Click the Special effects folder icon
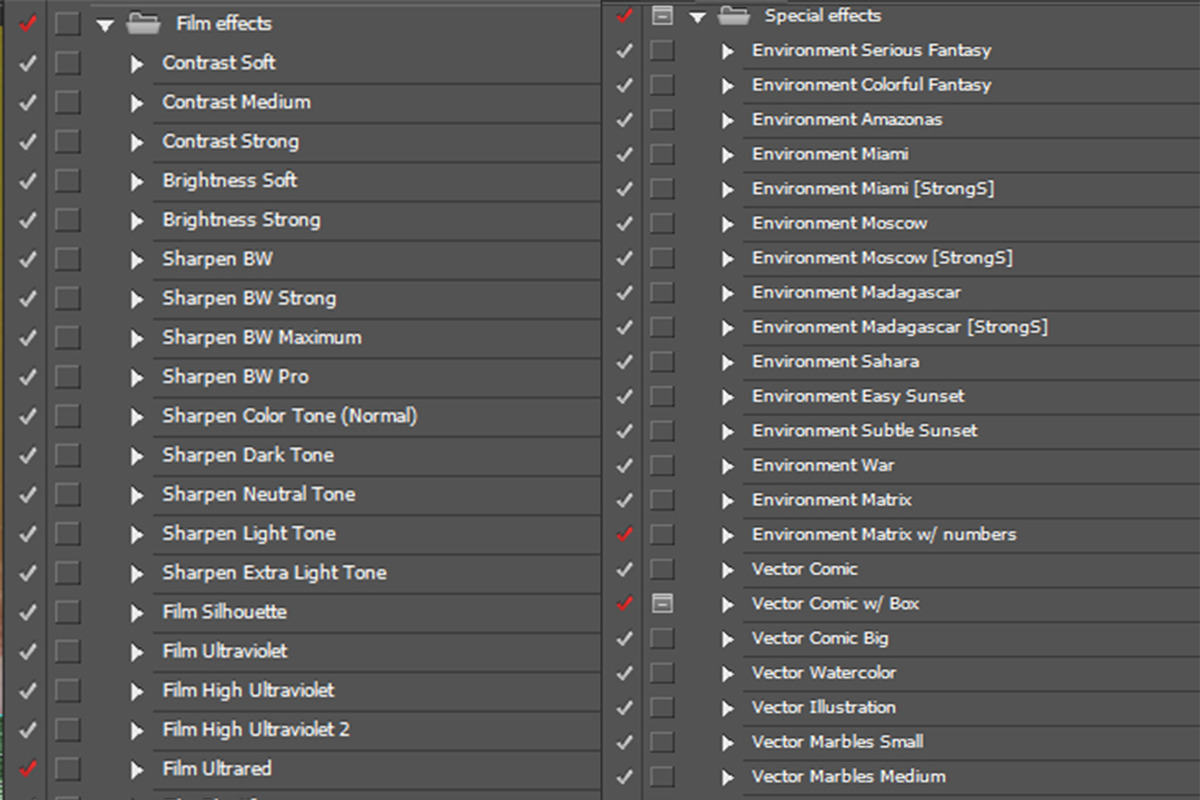The width and height of the screenshot is (1200, 800). tap(734, 16)
